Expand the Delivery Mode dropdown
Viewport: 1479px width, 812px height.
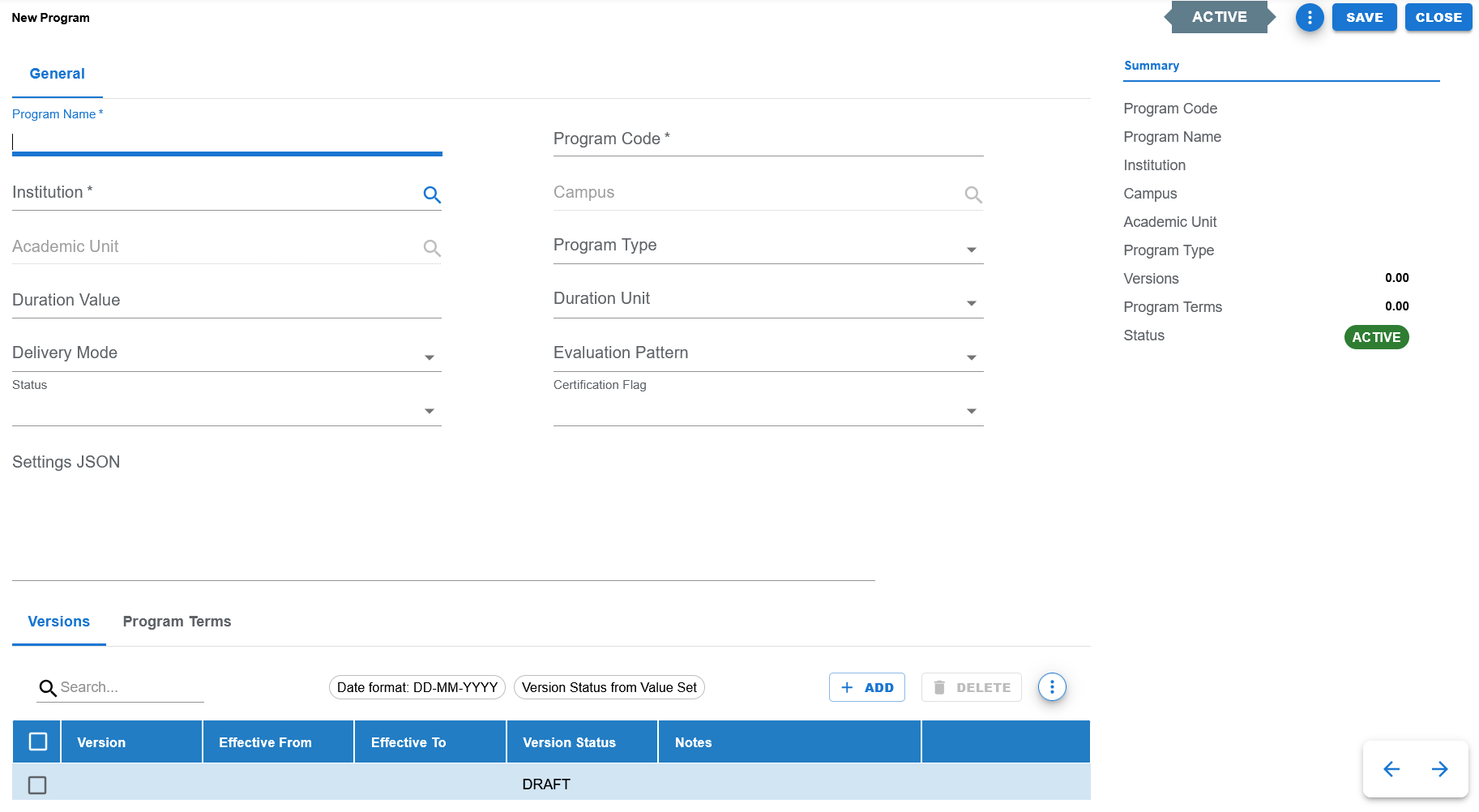tap(430, 357)
